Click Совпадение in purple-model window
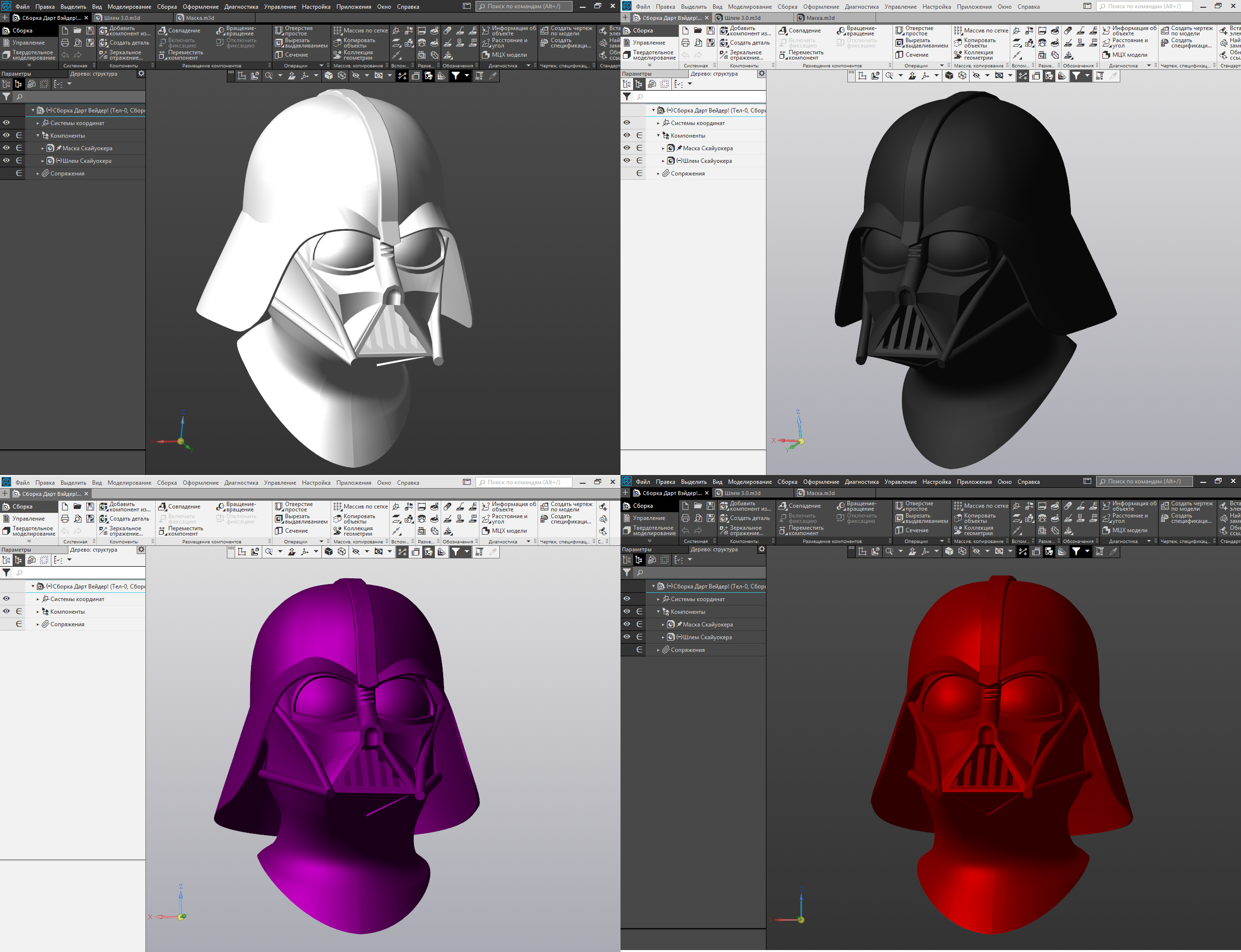This screenshot has width=1241, height=952. [x=179, y=507]
